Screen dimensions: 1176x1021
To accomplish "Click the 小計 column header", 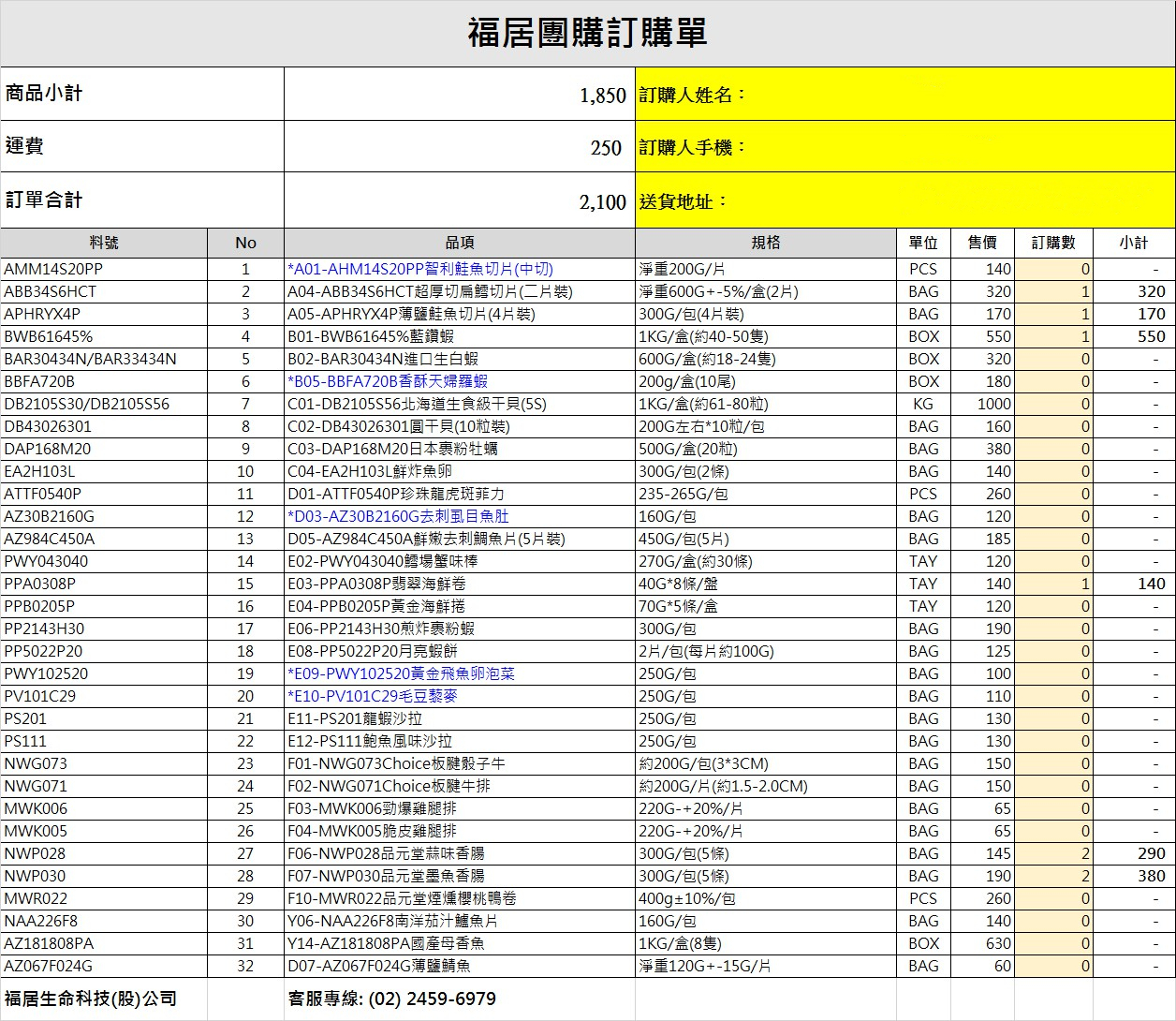I will [x=1134, y=243].
